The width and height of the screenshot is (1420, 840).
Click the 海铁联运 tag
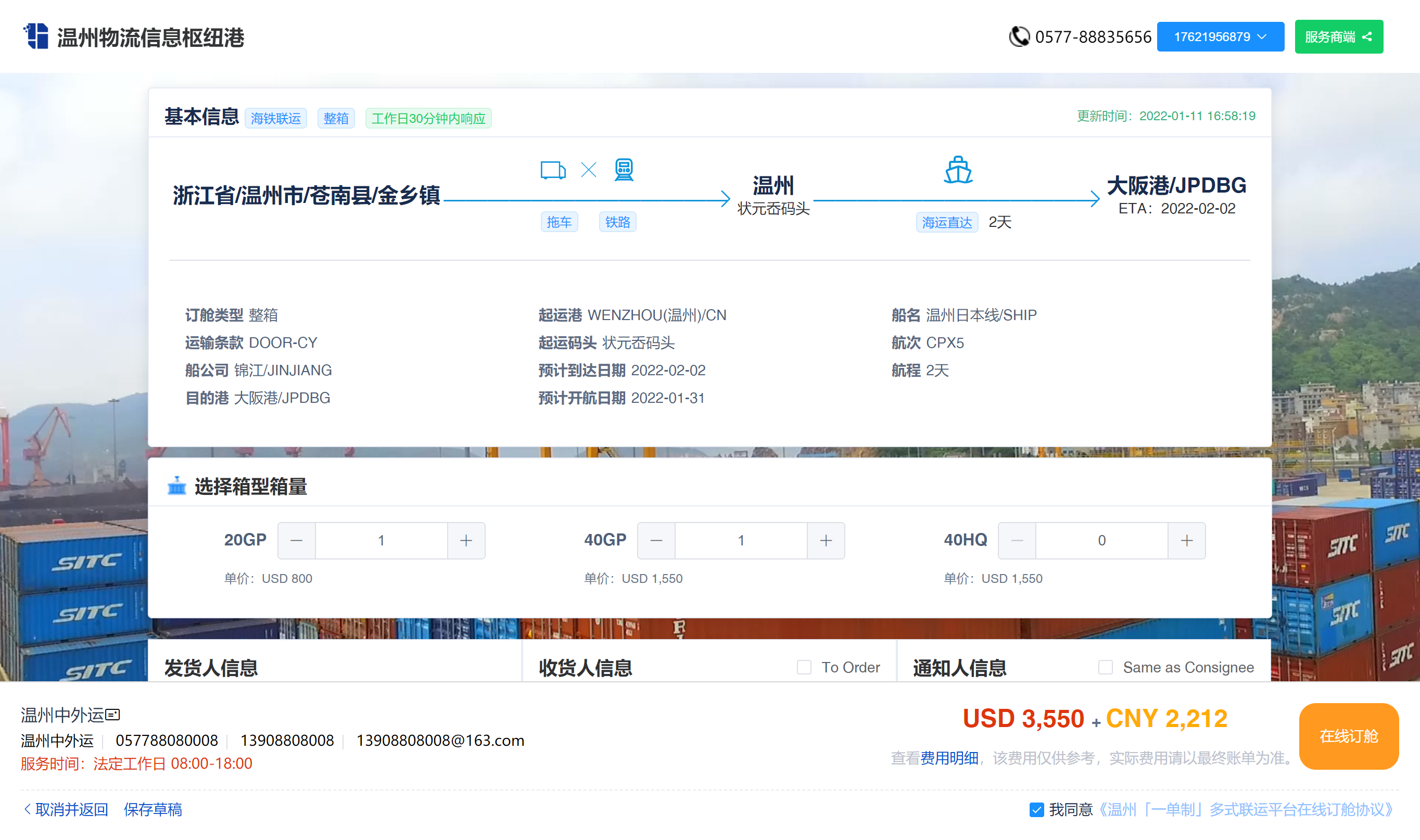pos(276,118)
